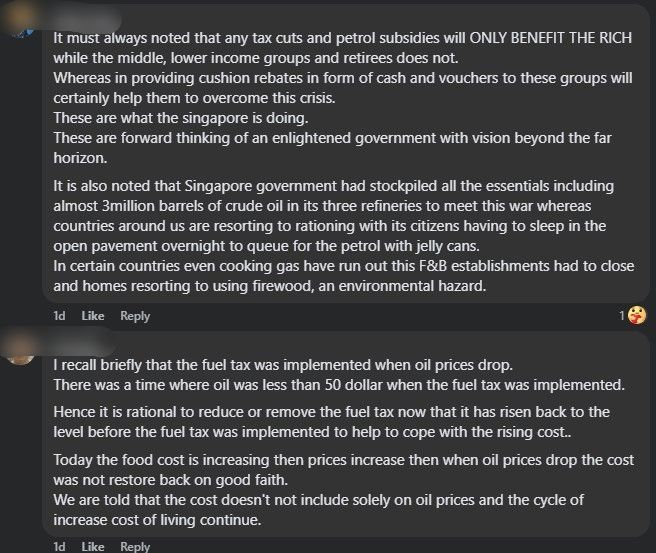The image size is (656, 553).
Task: Click the sentence about cooking gas running out
Action: [x=343, y=276]
